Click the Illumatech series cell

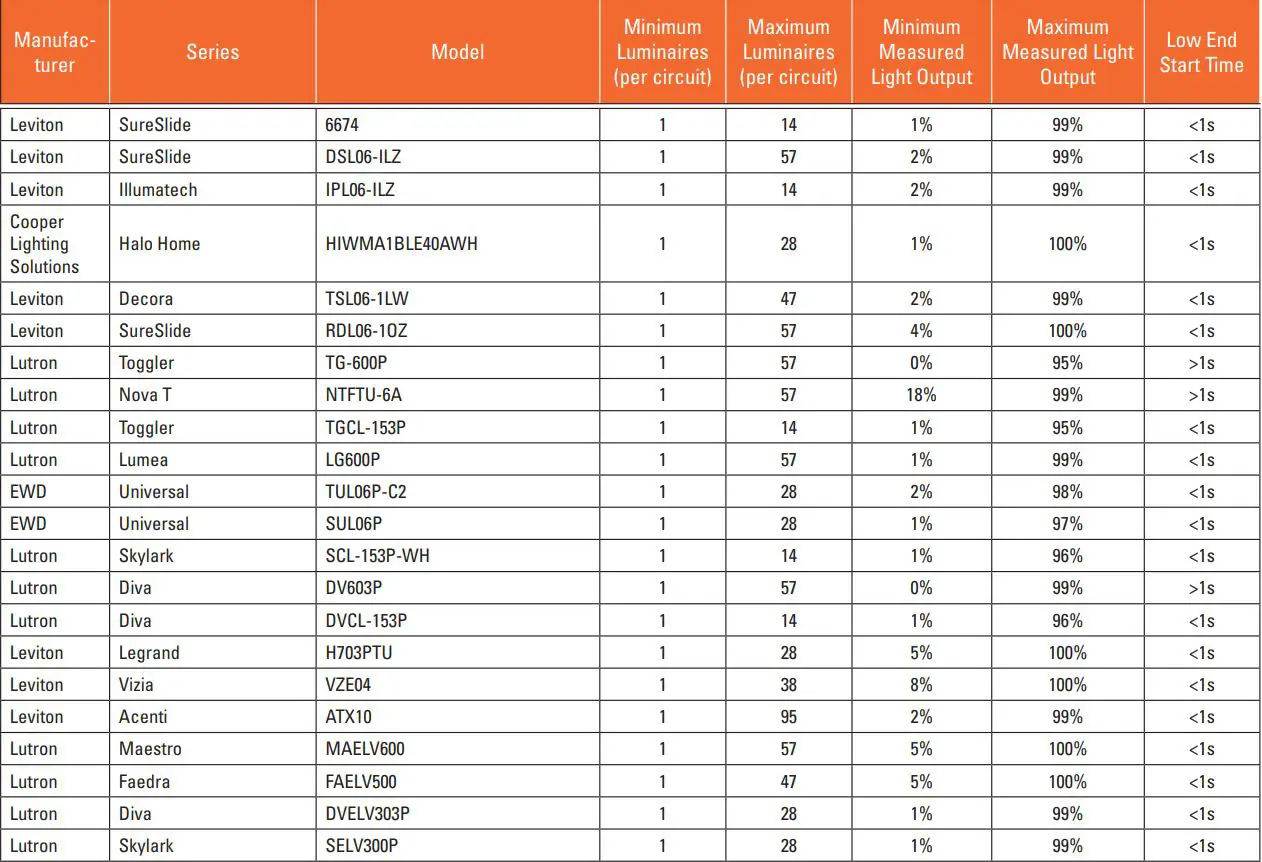click(x=158, y=190)
